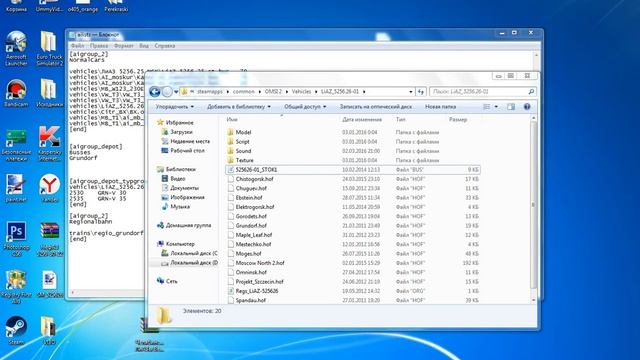Click the Yandex browser desktop icon

point(49,188)
